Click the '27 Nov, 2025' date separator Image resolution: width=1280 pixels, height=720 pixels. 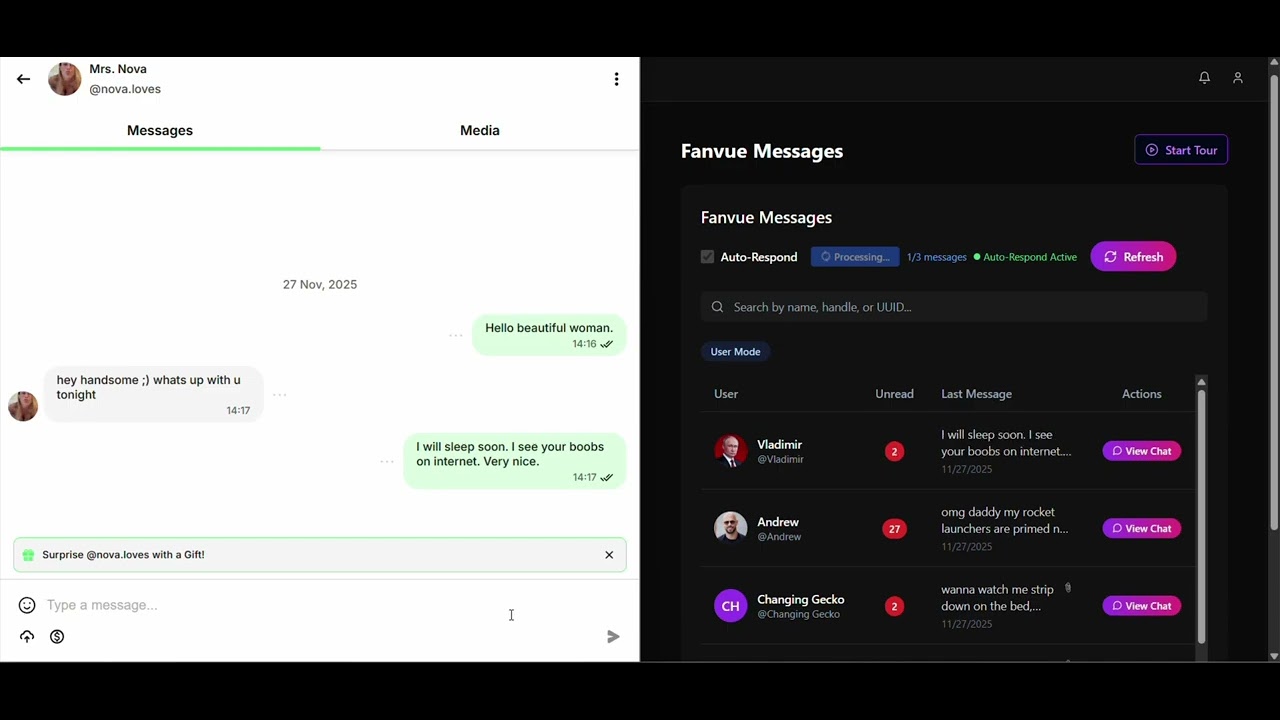pyautogui.click(x=320, y=285)
